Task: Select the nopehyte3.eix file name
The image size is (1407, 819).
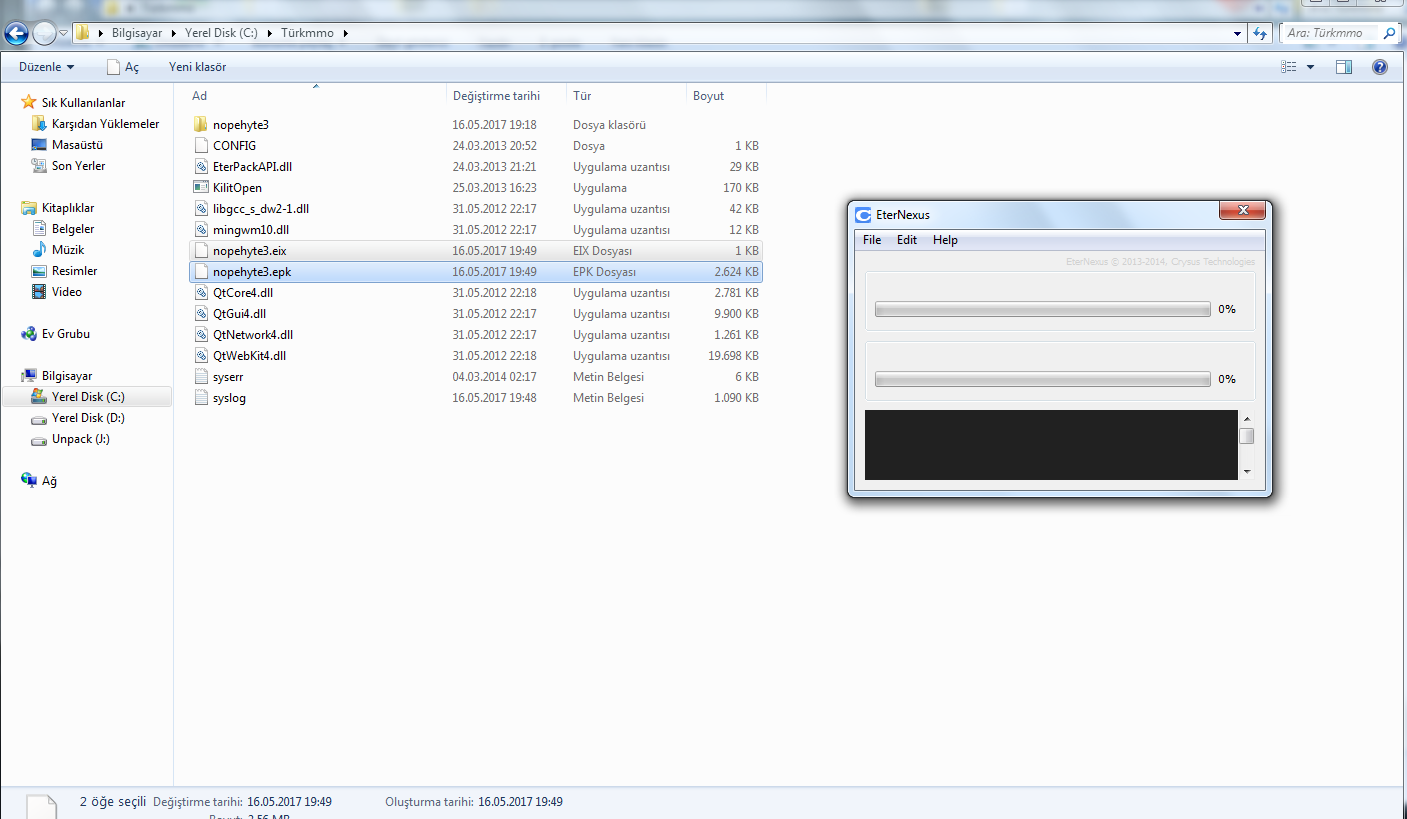Action: point(250,251)
